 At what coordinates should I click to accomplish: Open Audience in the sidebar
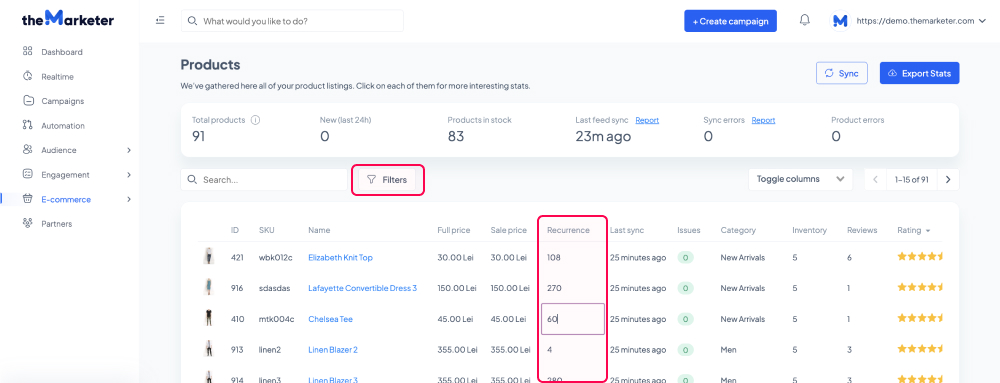point(59,150)
